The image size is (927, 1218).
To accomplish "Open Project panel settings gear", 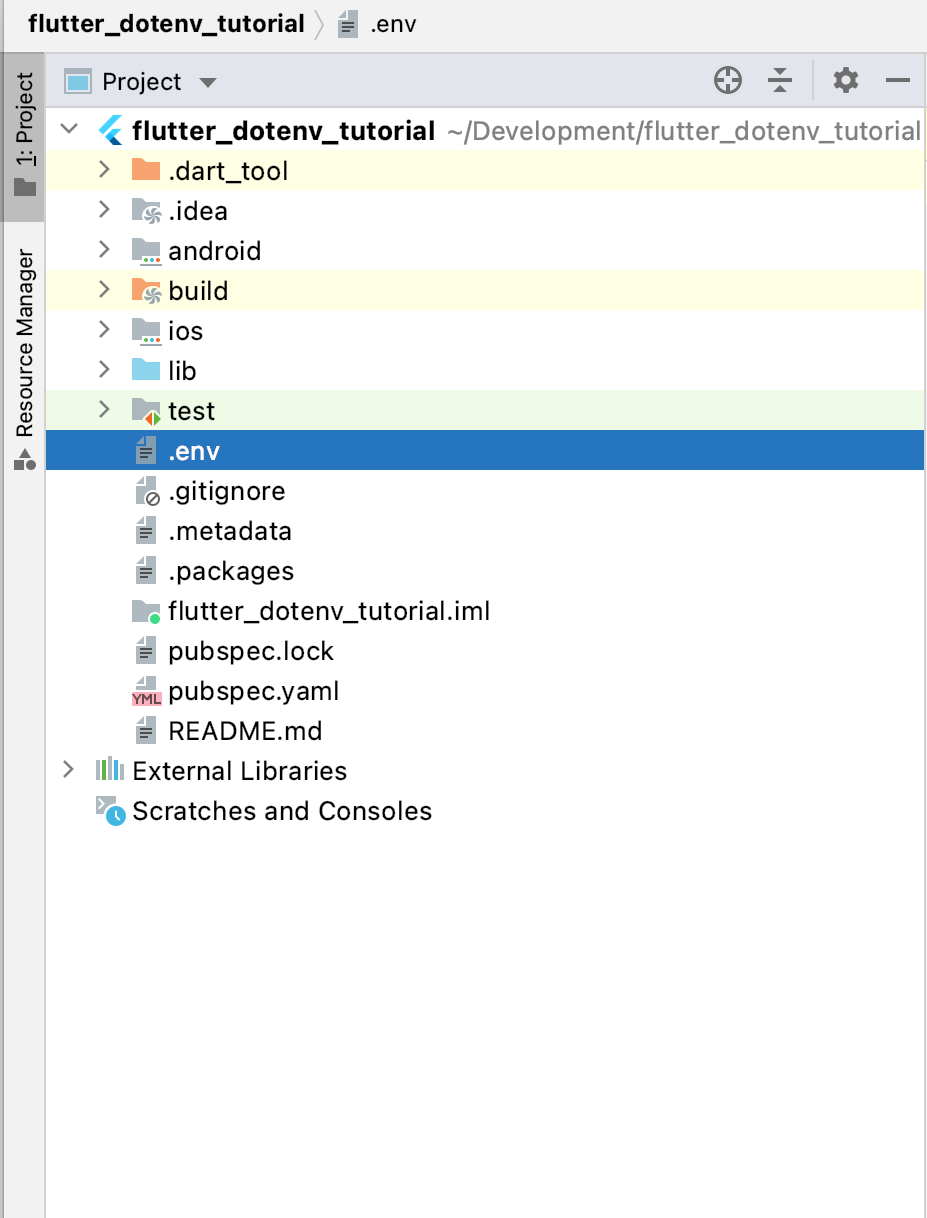I will (846, 81).
